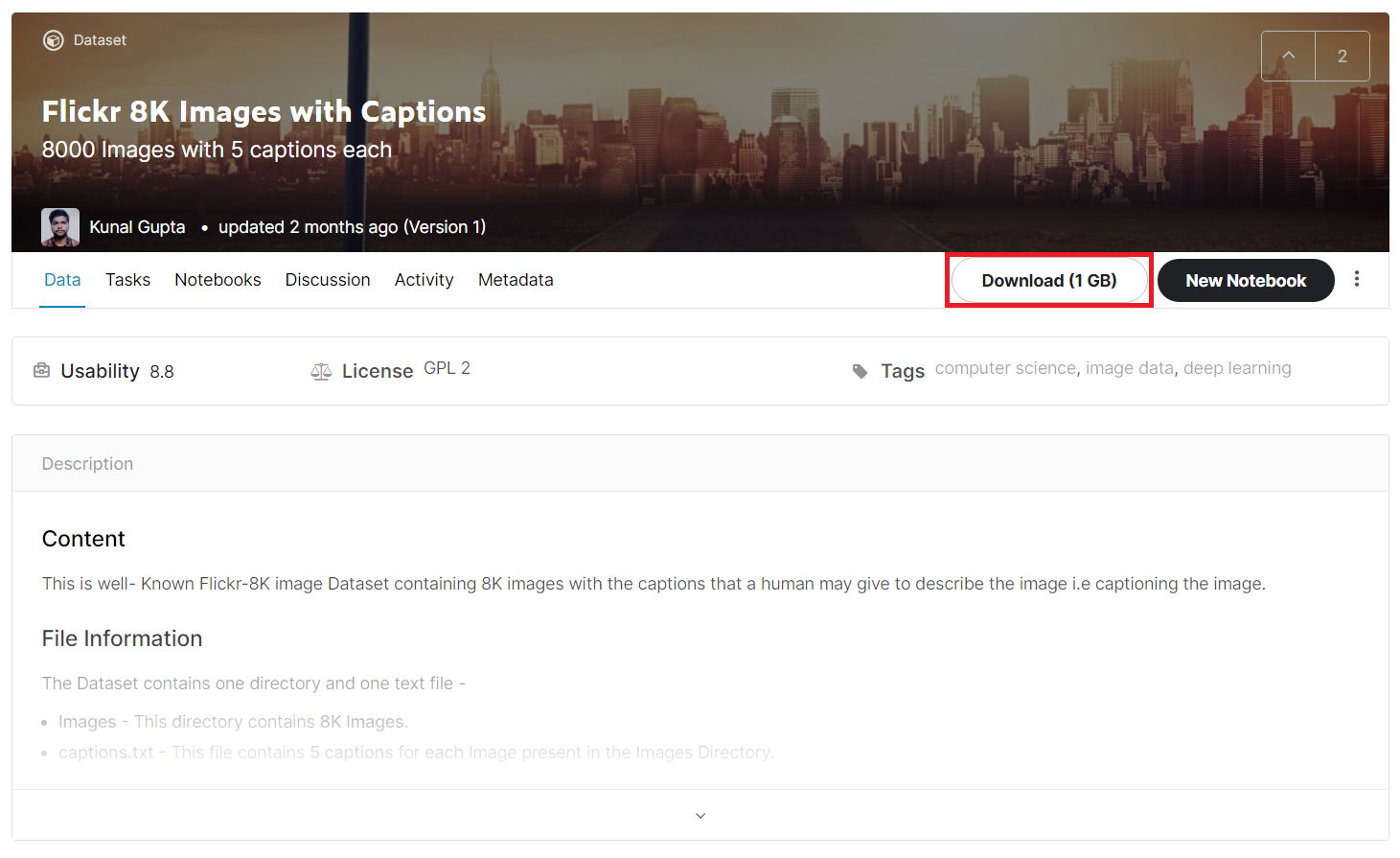Click the computer science tag

[x=1005, y=368]
